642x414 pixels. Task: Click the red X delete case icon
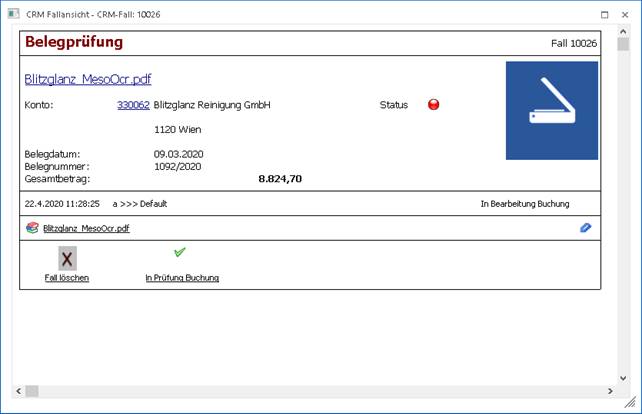(x=67, y=259)
